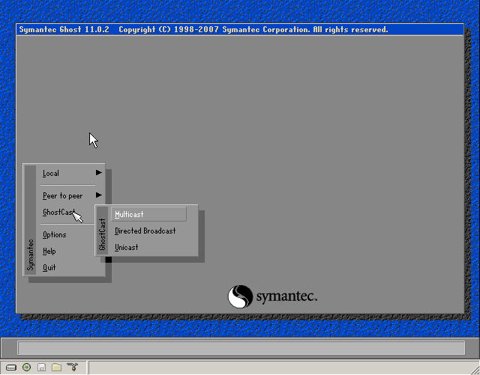Open Options in the Symantec menu

(x=54, y=235)
